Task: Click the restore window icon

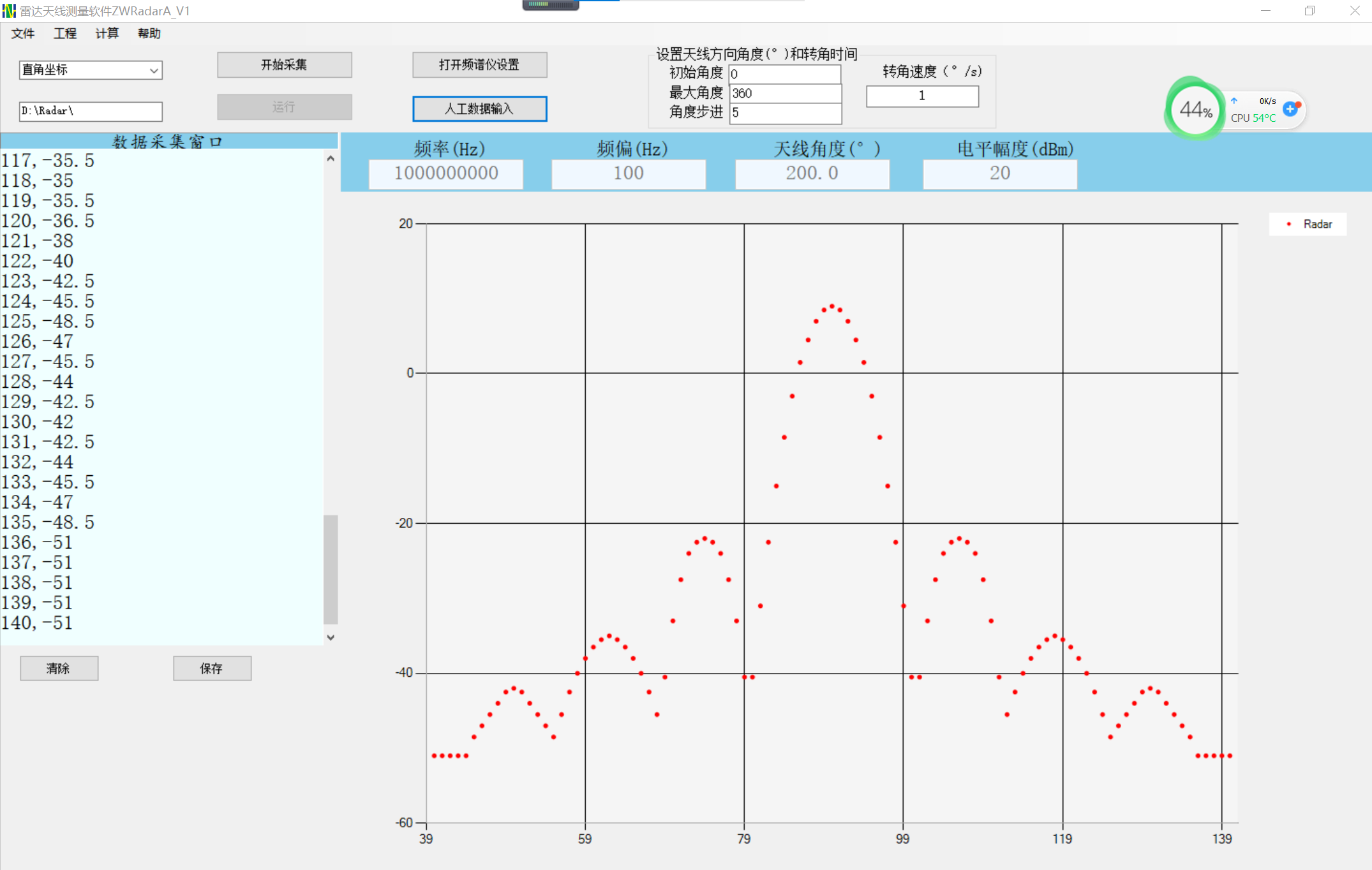Action: (1309, 11)
